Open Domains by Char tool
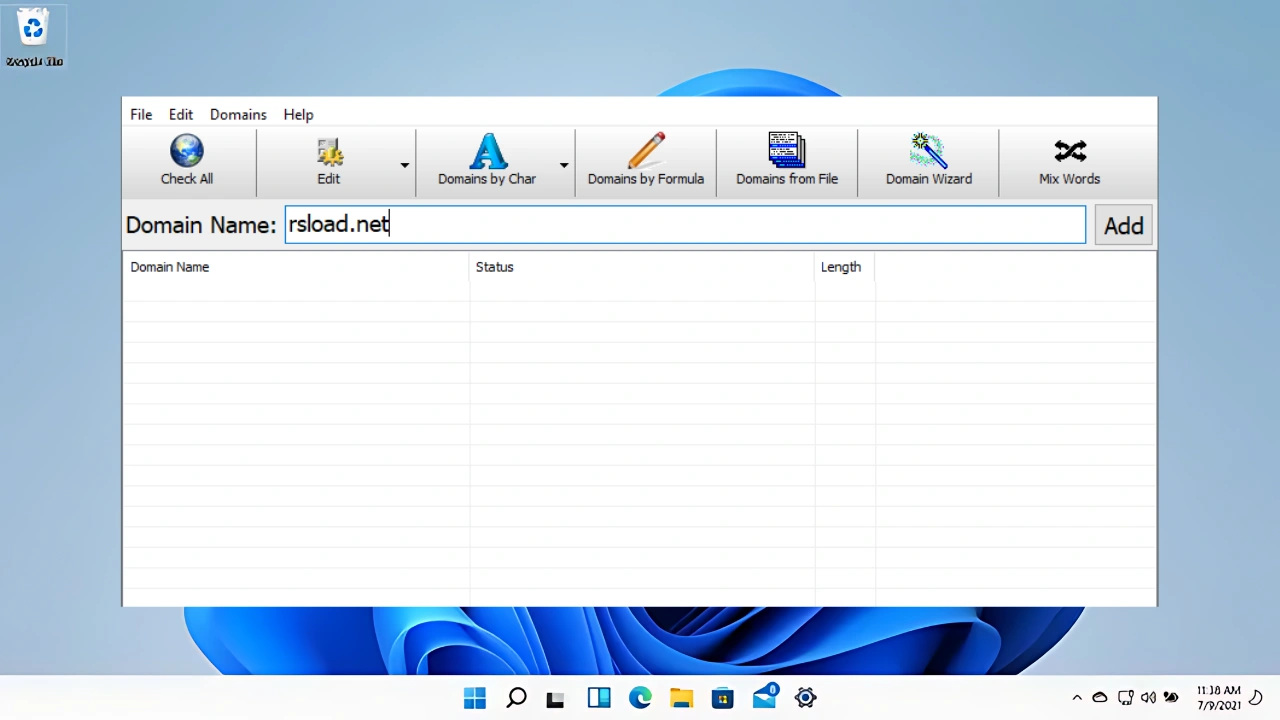This screenshot has height=720, width=1280. tap(487, 162)
